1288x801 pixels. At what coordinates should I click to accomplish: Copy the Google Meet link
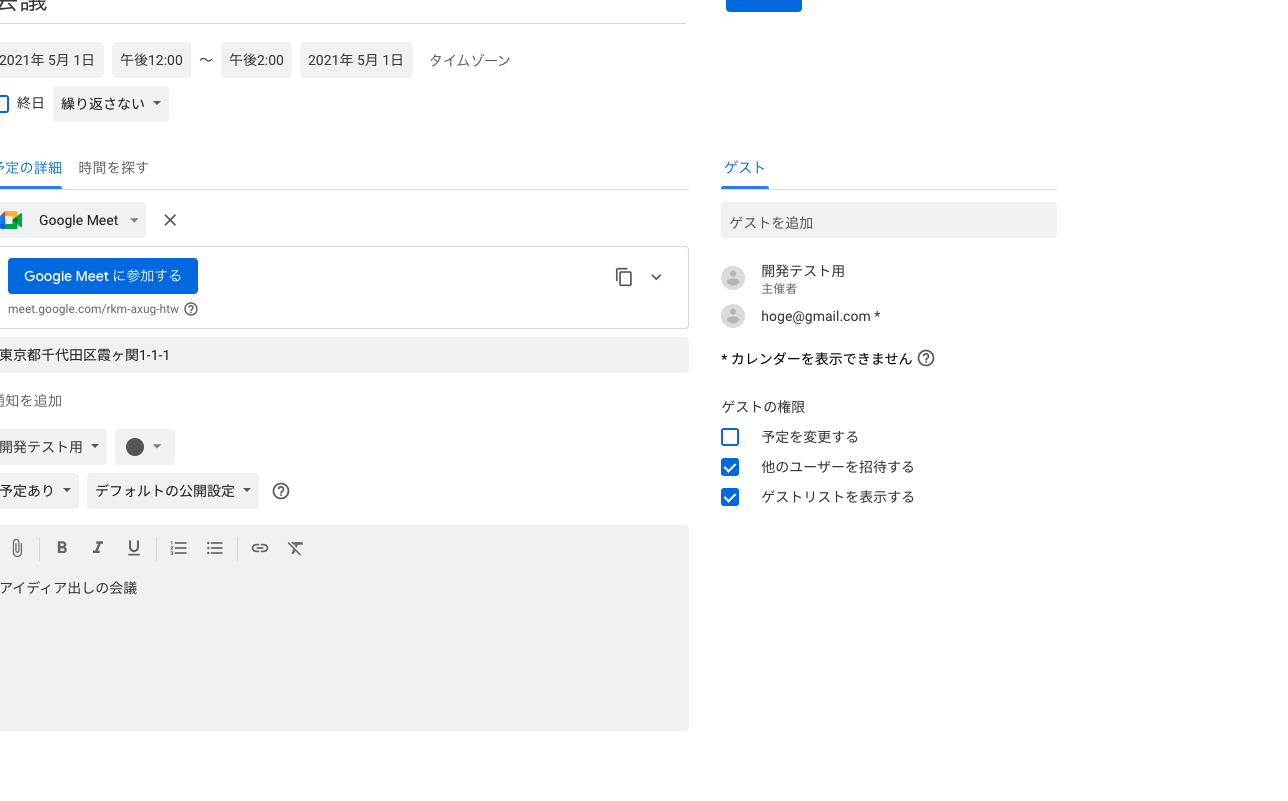pos(624,277)
